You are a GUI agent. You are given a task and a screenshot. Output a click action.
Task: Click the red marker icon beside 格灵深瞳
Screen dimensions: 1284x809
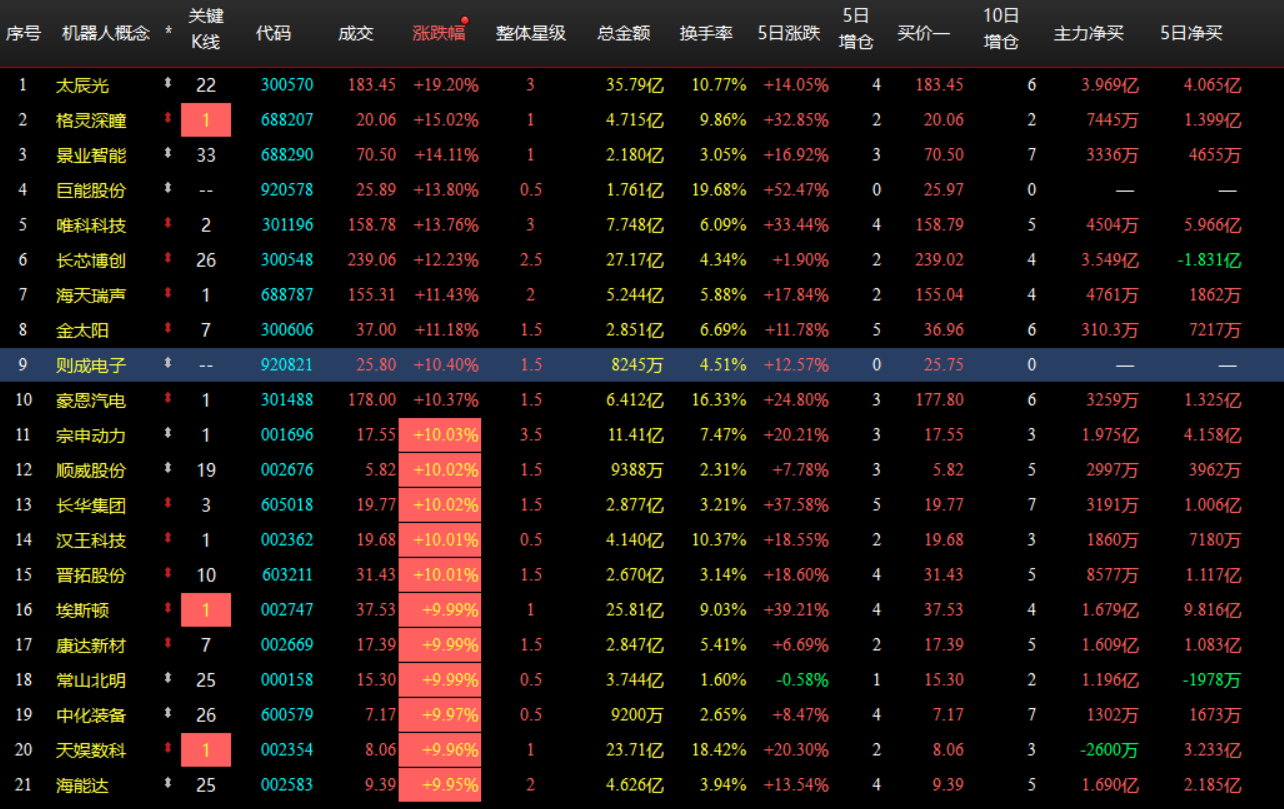[168, 120]
